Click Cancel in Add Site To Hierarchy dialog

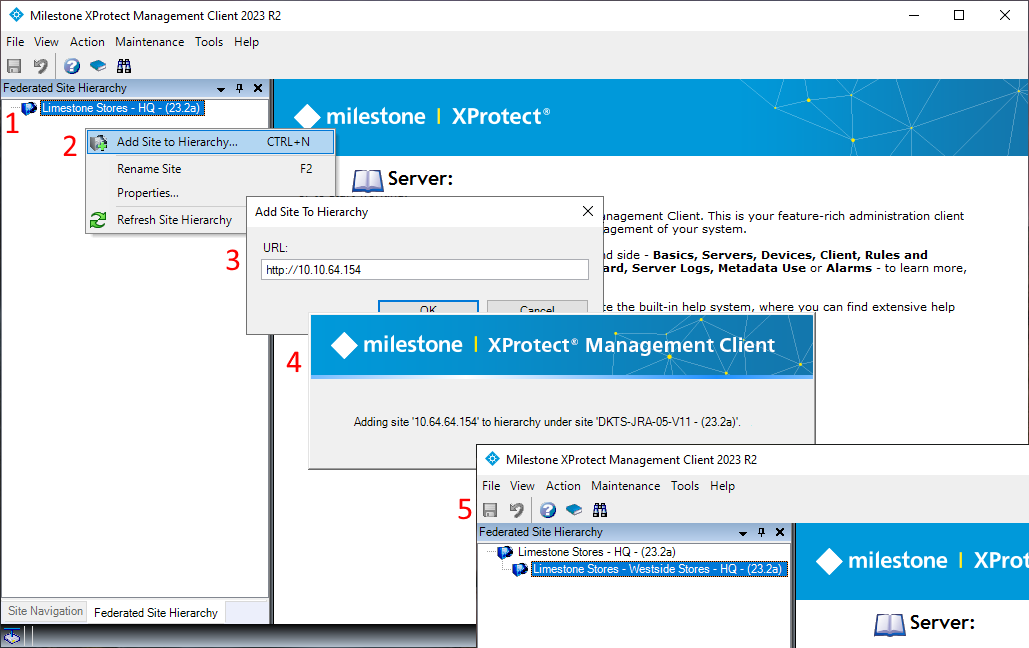tap(537, 308)
